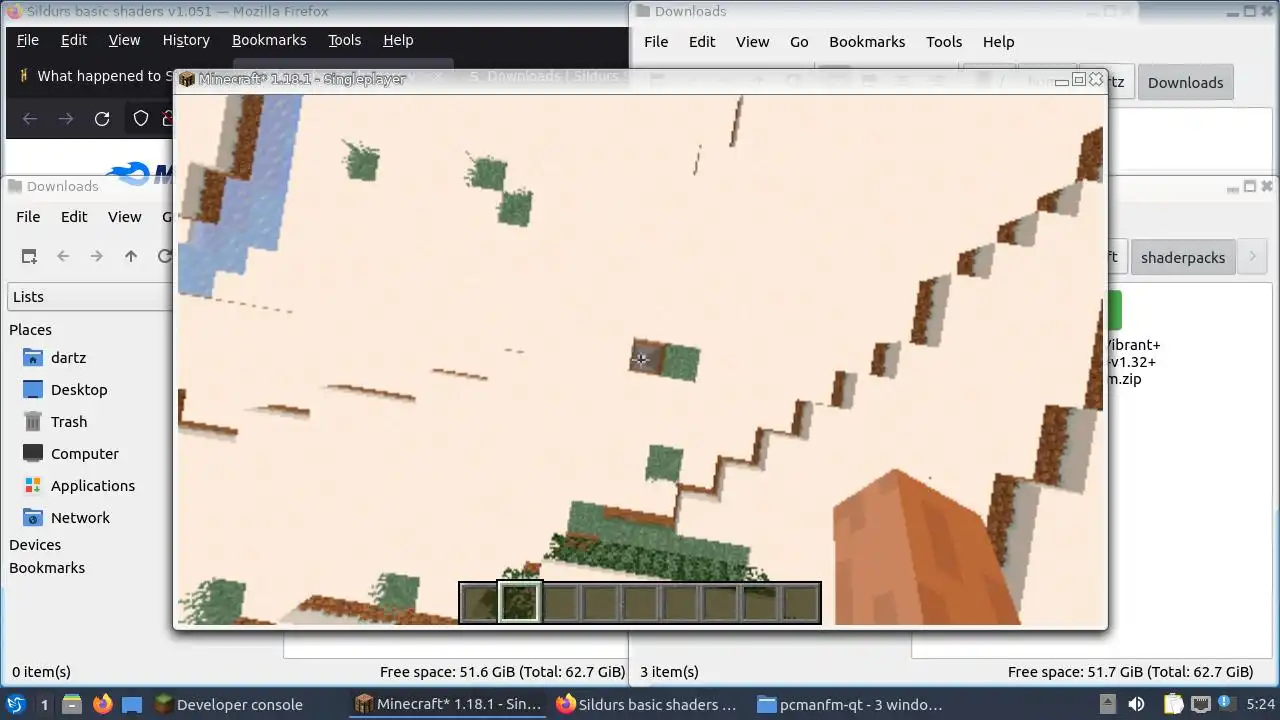Select the first hotbar slot in Minecraft
Image resolution: width=1280 pixels, height=720 pixels.
[480, 603]
